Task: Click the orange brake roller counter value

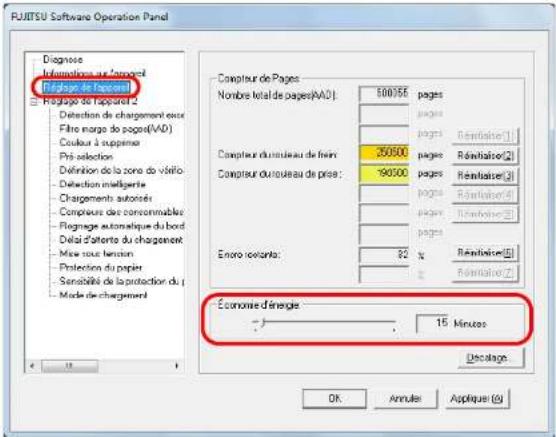Action: (384, 154)
